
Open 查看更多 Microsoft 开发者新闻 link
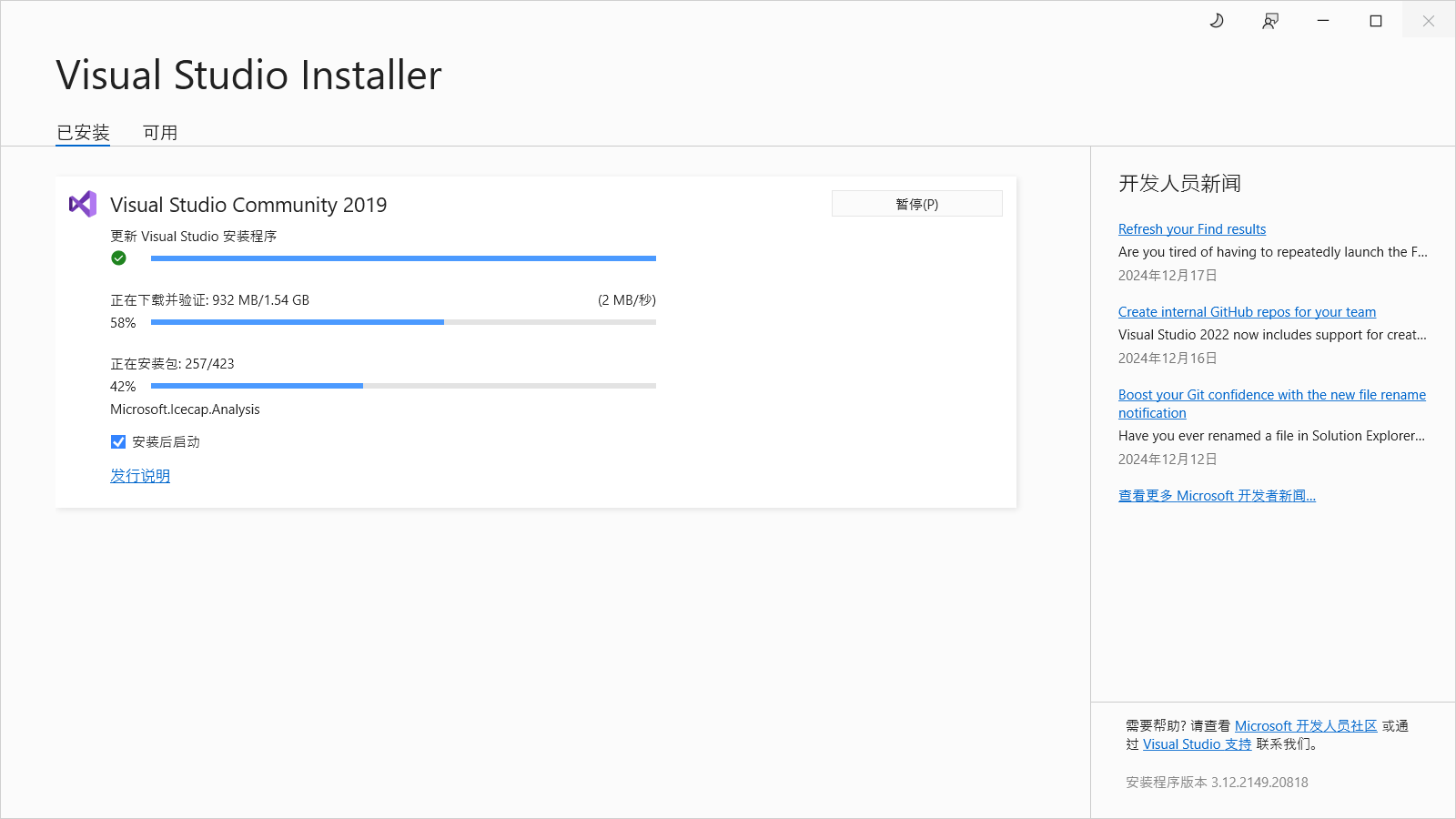(1217, 495)
